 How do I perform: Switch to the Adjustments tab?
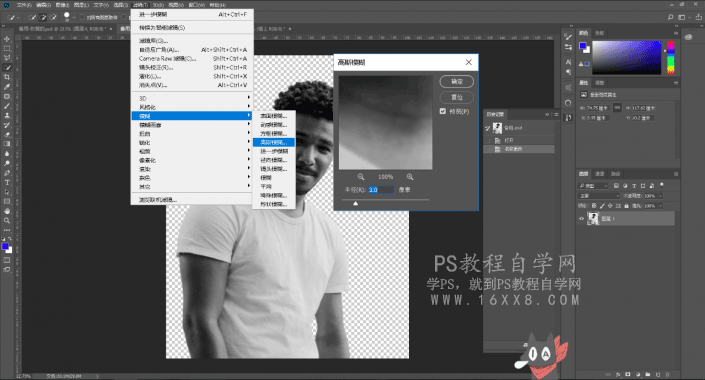coord(600,83)
